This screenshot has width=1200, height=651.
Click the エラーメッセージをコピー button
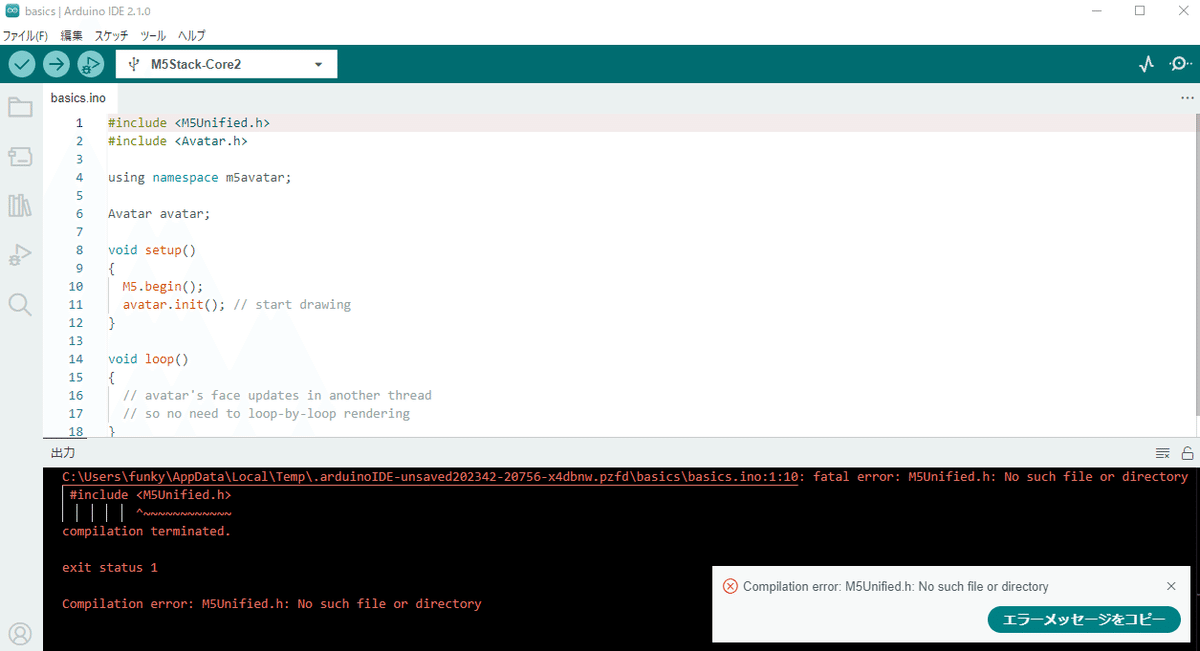click(1084, 620)
